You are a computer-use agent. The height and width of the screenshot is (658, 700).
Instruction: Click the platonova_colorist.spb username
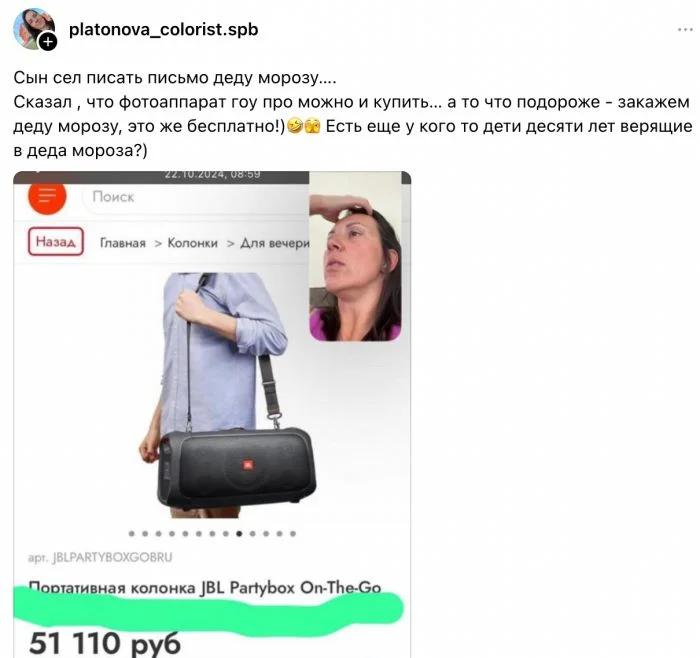[163, 29]
